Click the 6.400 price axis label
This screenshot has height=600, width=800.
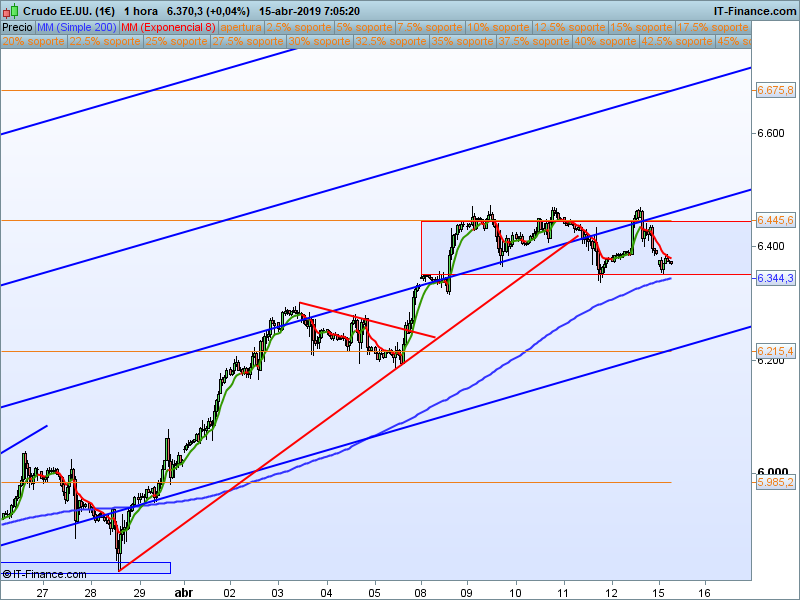pos(770,246)
